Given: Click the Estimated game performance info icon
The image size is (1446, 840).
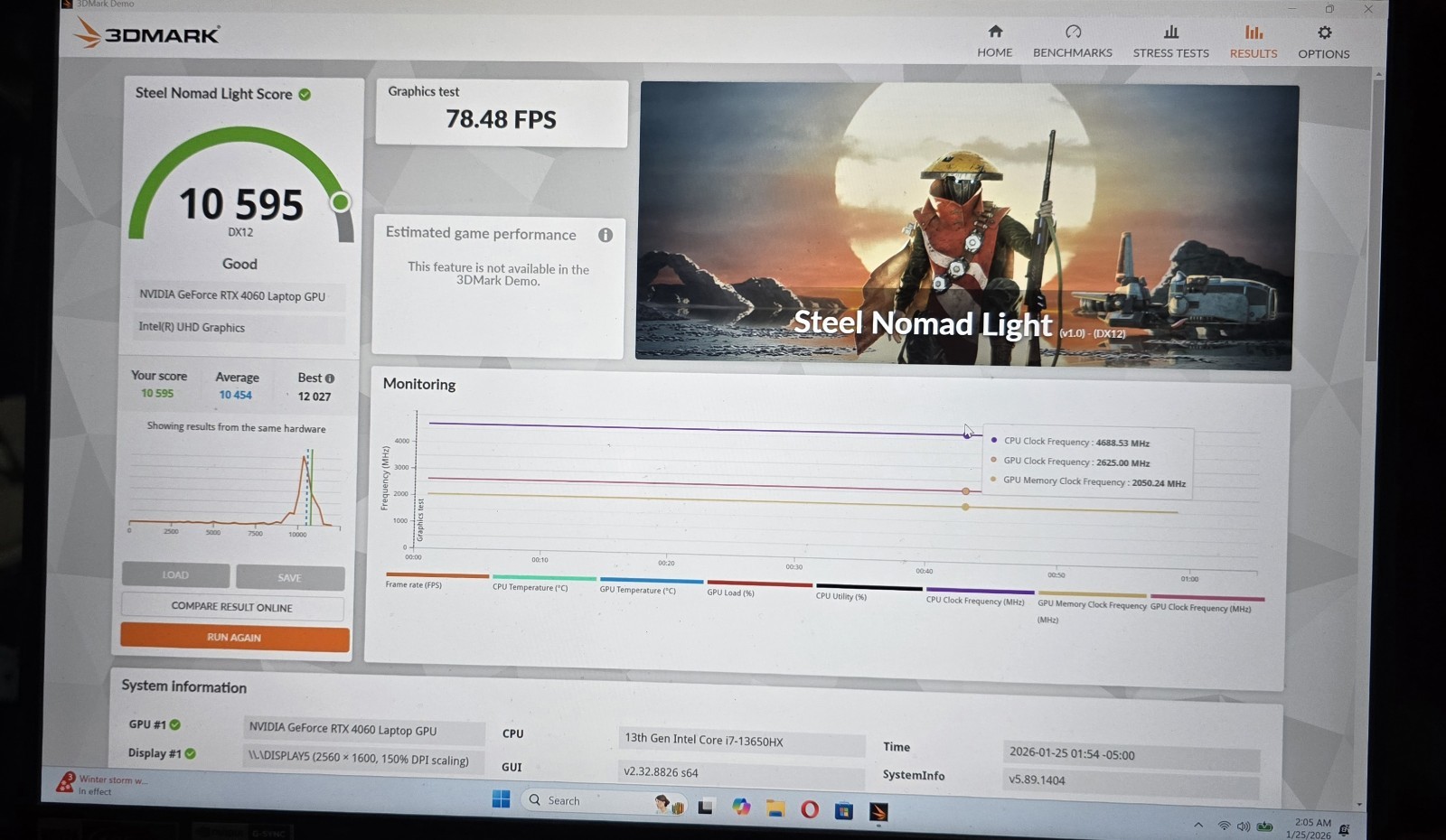Looking at the screenshot, I should click(x=606, y=235).
